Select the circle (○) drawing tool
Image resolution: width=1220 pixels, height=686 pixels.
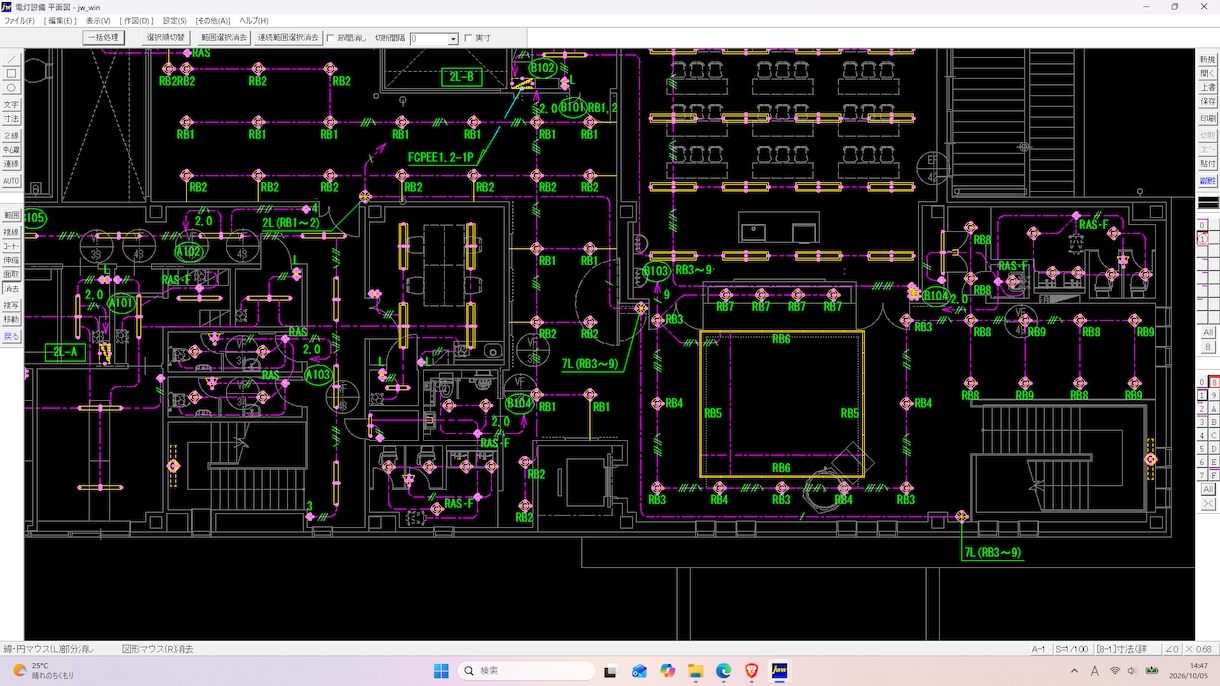pyautogui.click(x=12, y=89)
